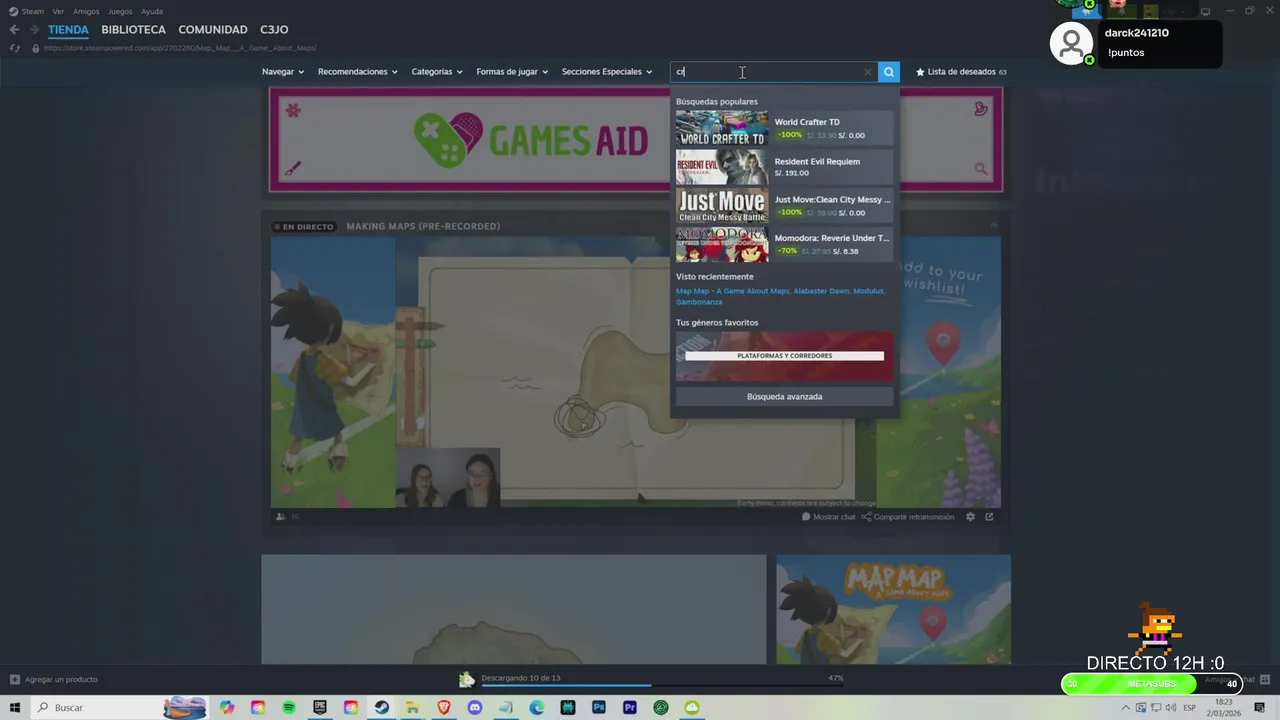Open the Amigos menu

[86, 11]
